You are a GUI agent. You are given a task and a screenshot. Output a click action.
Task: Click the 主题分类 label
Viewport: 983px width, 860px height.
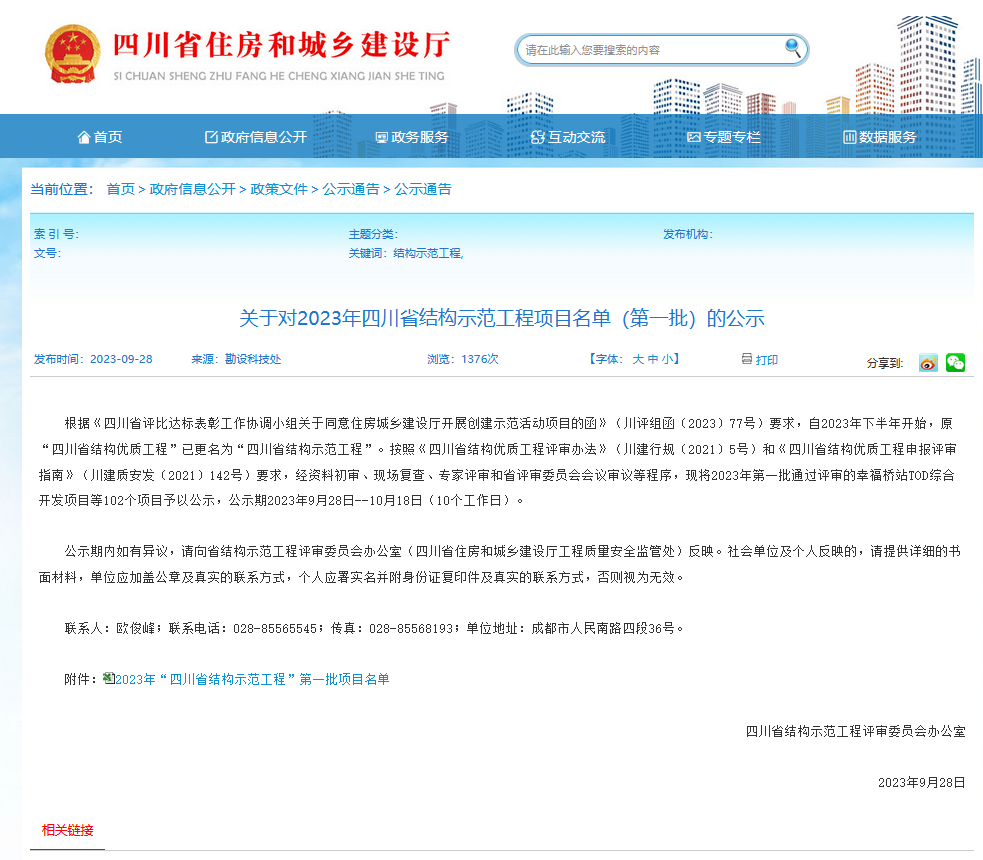tap(373, 234)
